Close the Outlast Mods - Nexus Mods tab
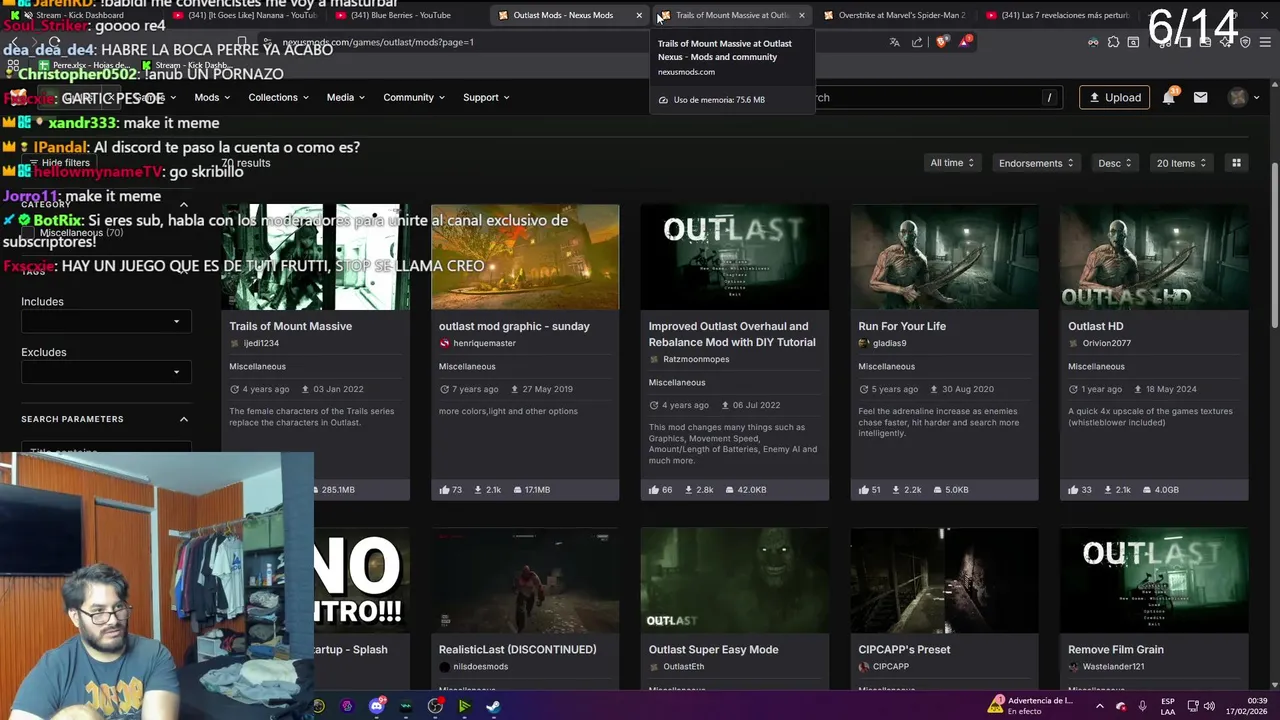1280x720 pixels. click(x=639, y=15)
